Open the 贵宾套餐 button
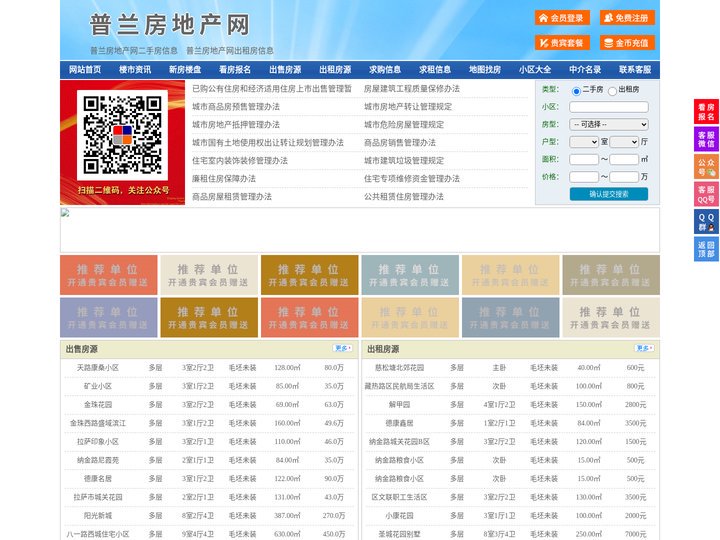The width and height of the screenshot is (720, 540). (x=562, y=43)
